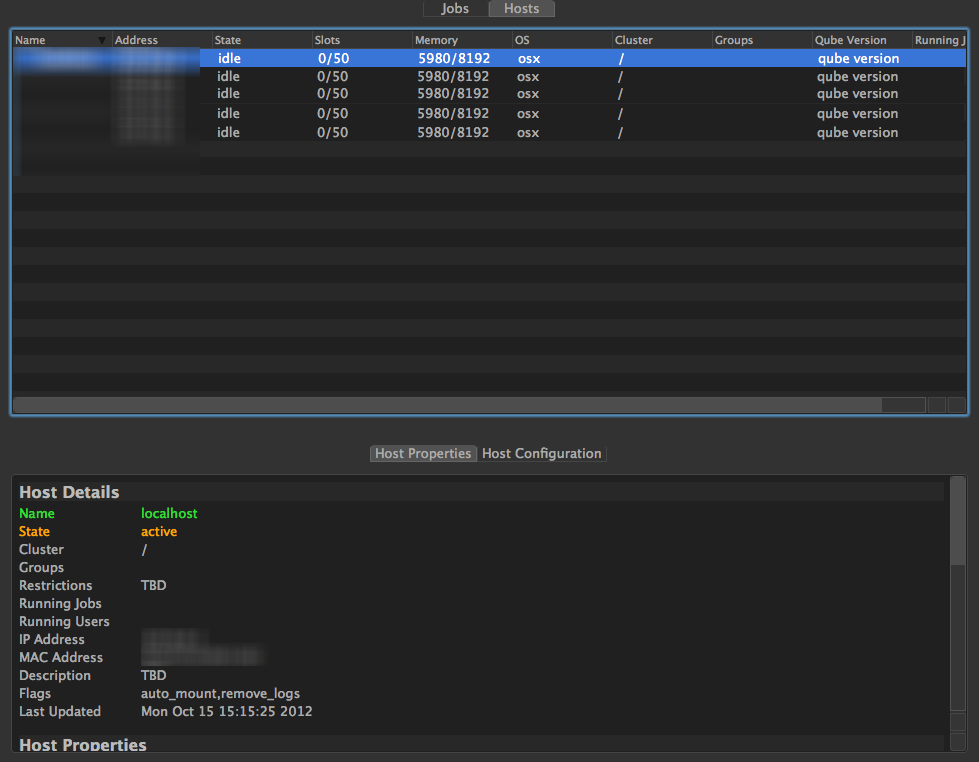Sort hosts by Memory column header
Viewport: 979px width, 762px height.
coord(436,41)
